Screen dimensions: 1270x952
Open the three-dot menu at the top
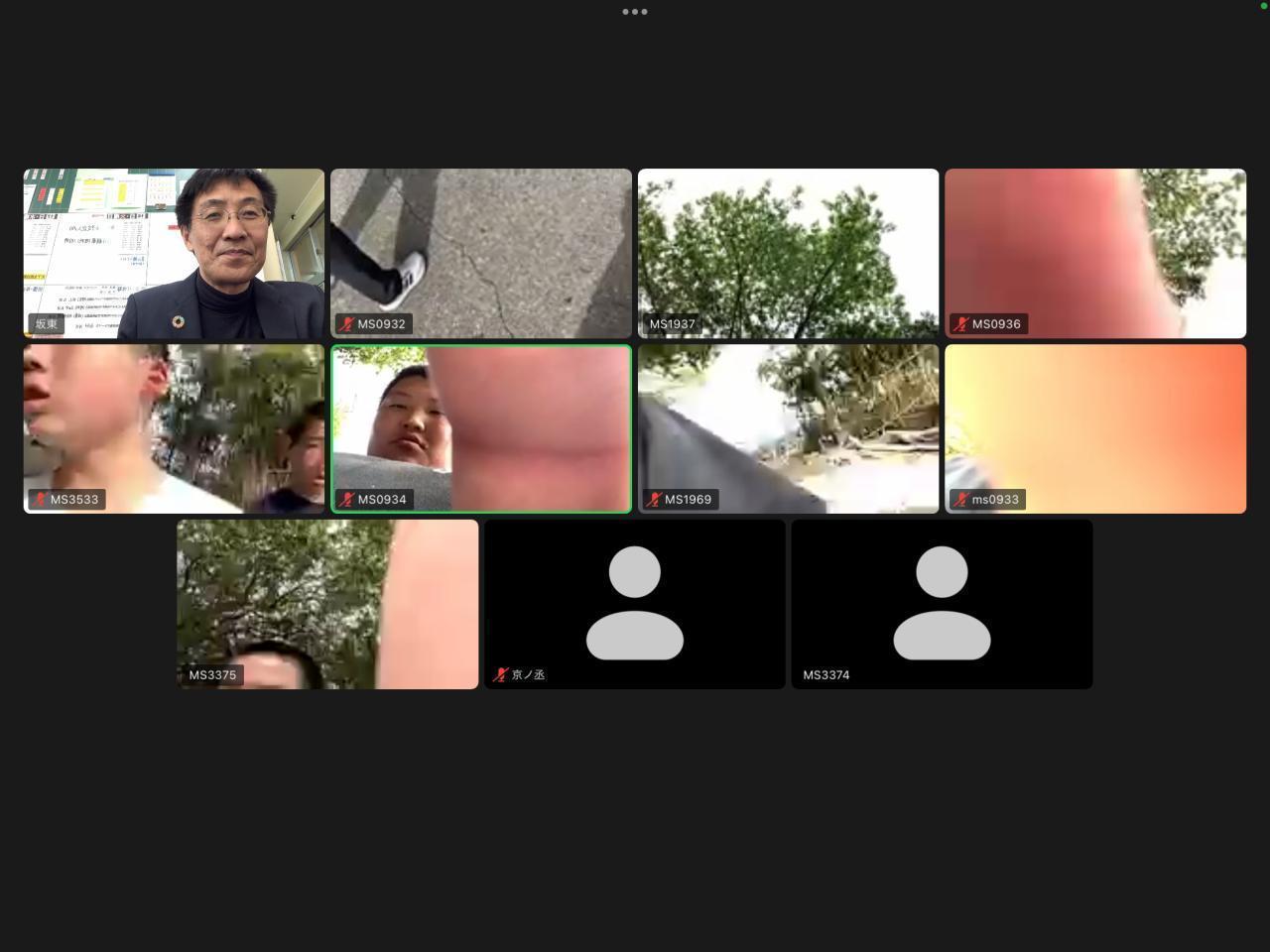(635, 12)
